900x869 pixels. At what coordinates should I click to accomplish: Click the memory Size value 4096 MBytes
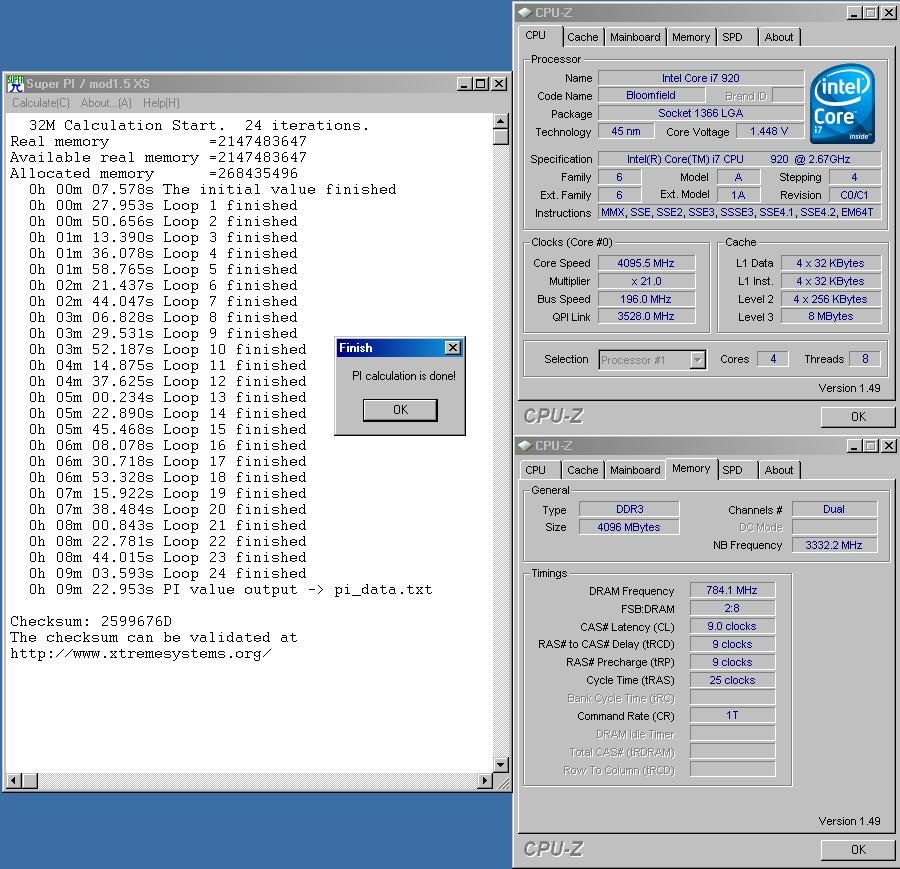pos(629,527)
